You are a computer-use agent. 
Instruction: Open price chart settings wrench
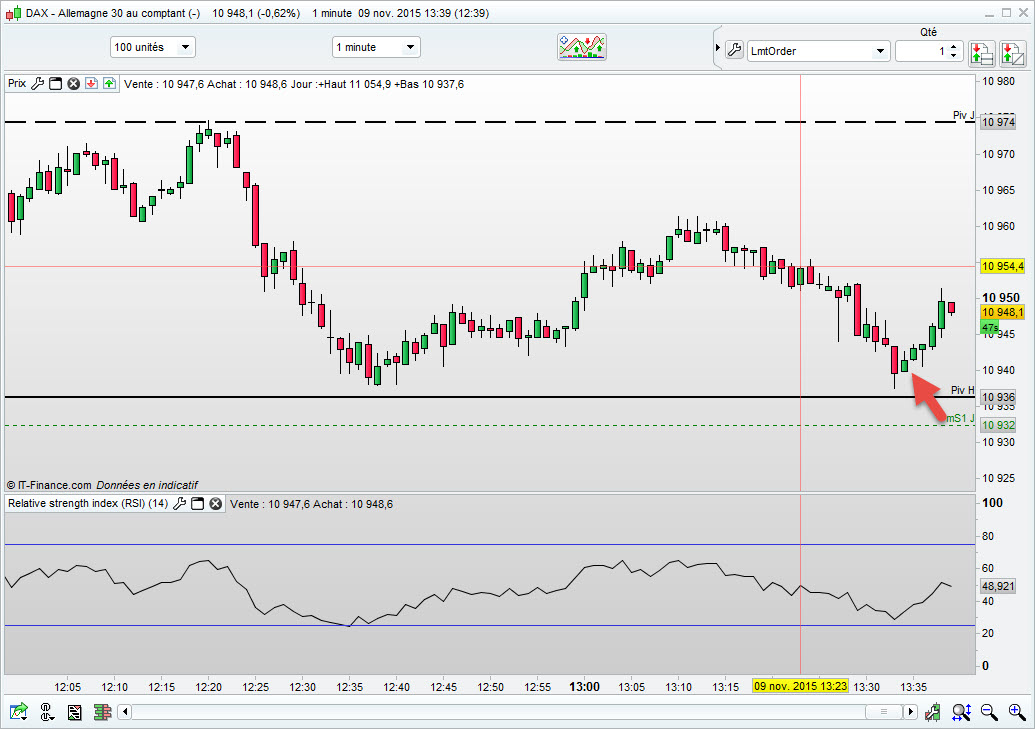pos(38,84)
